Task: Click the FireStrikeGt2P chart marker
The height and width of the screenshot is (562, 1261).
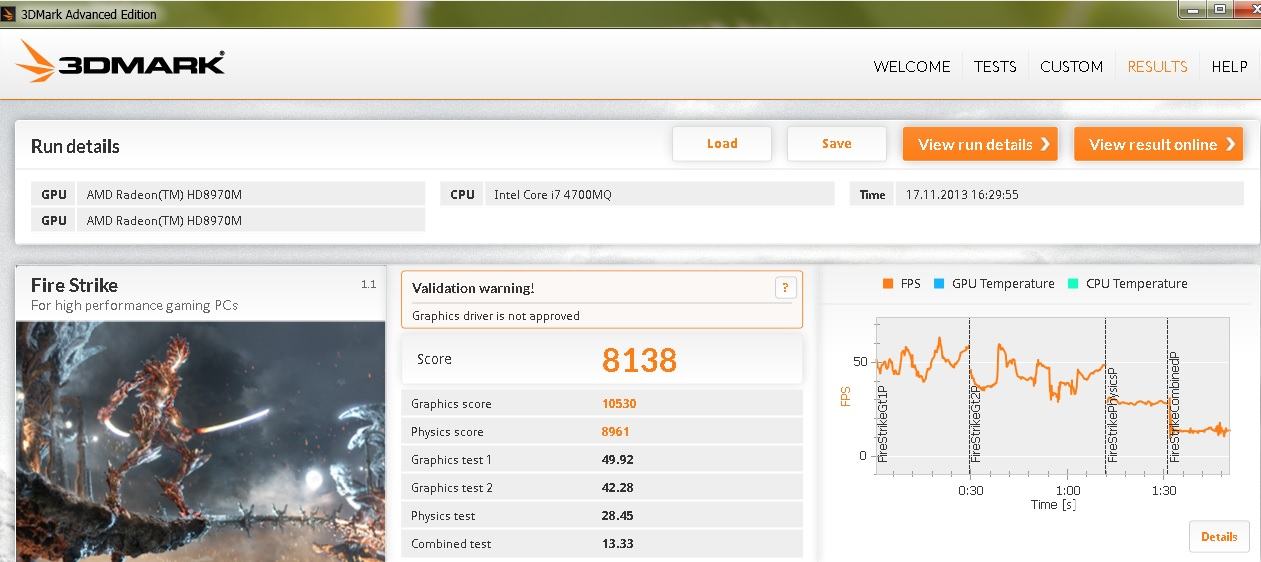Action: click(x=974, y=422)
